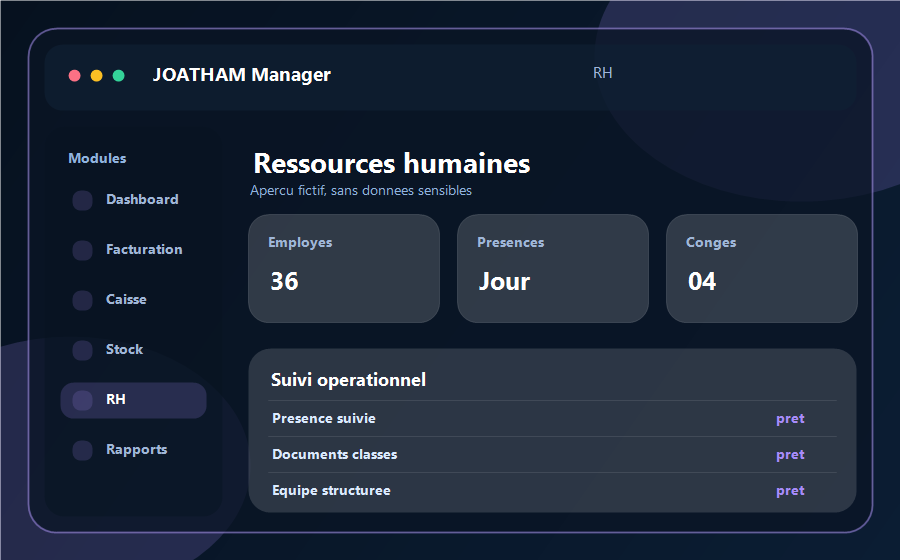Click the pret status for Presence suivie
900x560 pixels.
click(790, 419)
